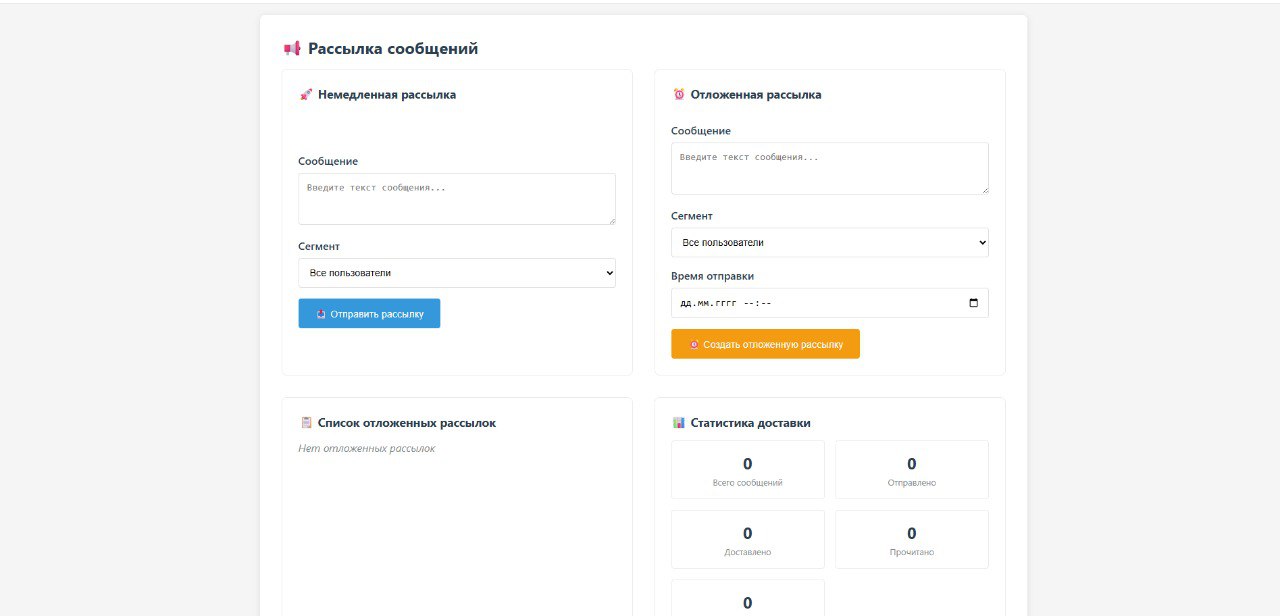The width and height of the screenshot is (1280, 616).
Task: Click the Время отправки field label
Action: click(712, 276)
